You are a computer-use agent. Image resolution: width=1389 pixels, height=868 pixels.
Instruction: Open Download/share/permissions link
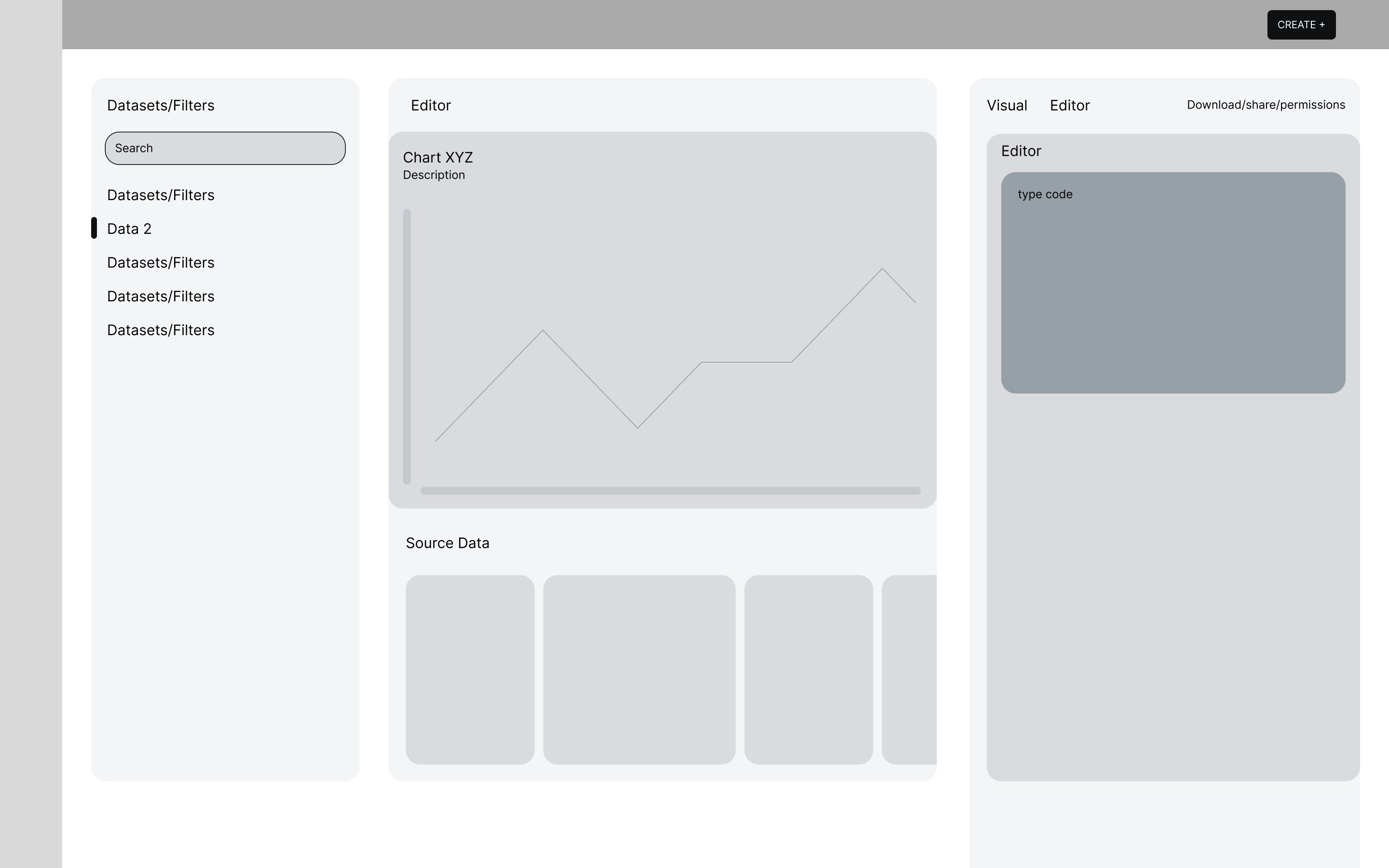[1266, 105]
